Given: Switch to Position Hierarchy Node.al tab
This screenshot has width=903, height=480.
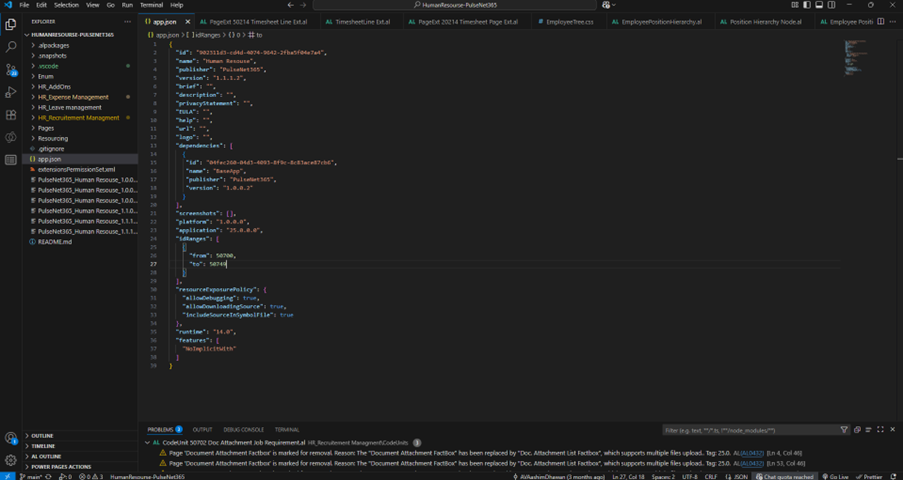Looking at the screenshot, I should pyautogui.click(x=765, y=22).
